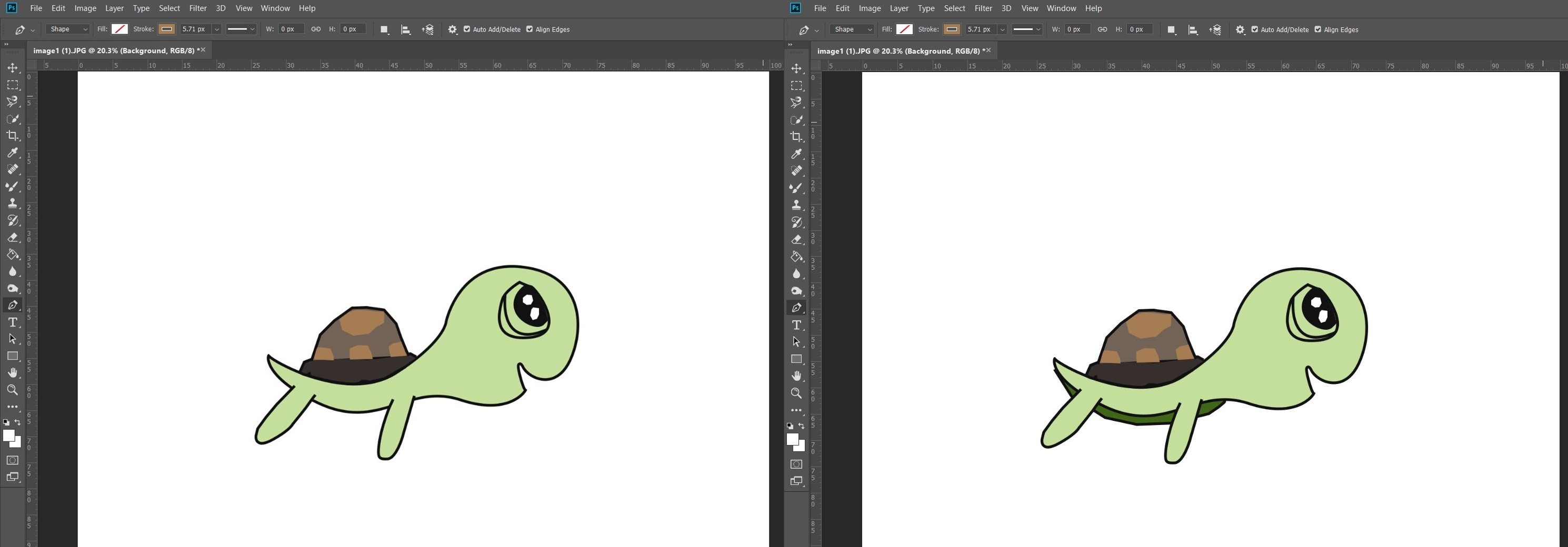Viewport: 1568px width, 547px height.
Task: Open path arrangement in left options bar
Action: pyautogui.click(x=427, y=29)
